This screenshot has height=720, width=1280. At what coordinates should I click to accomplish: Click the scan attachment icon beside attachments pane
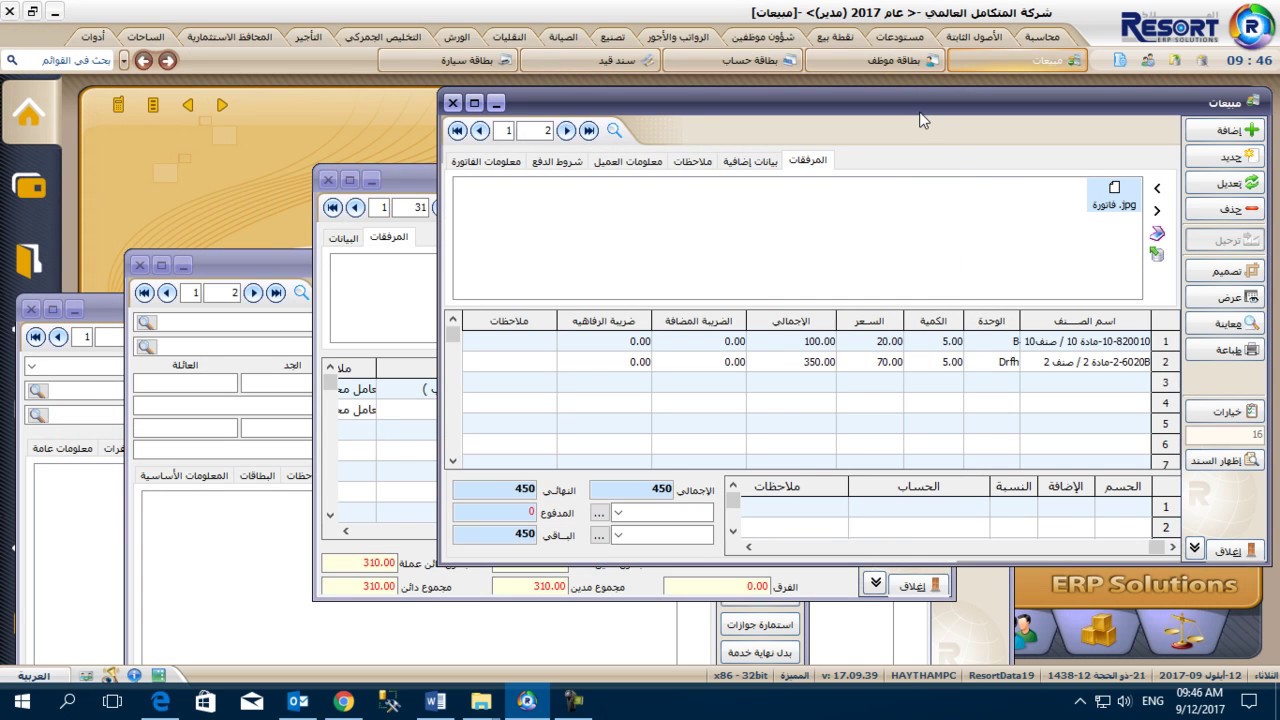(x=1157, y=233)
